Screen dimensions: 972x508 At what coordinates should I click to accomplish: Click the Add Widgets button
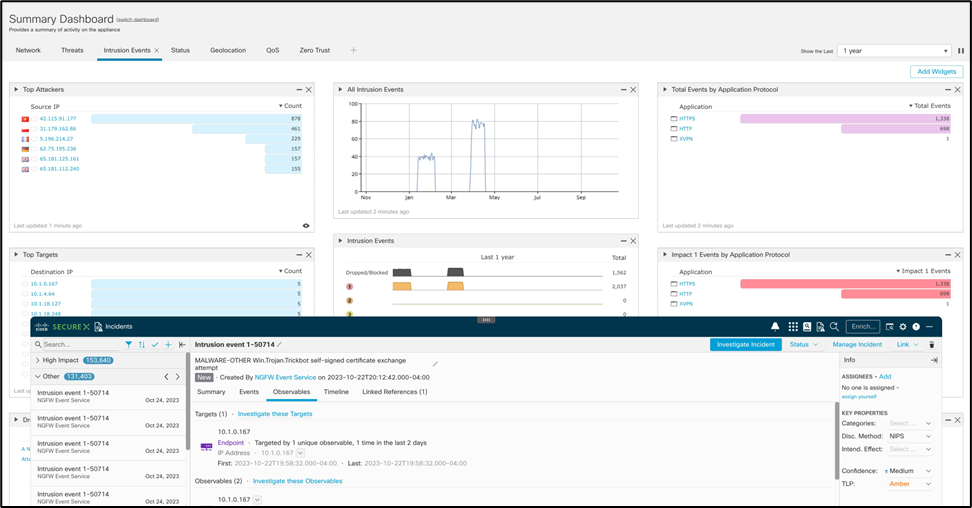coord(936,71)
